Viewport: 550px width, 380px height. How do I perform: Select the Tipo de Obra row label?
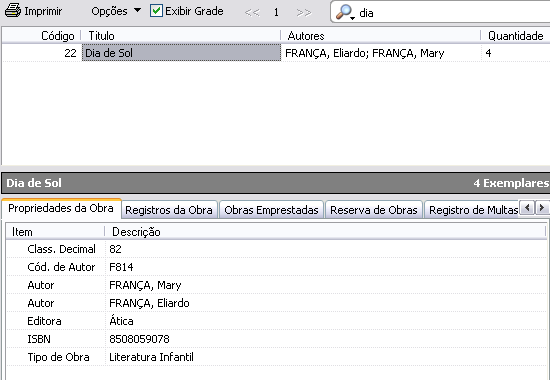[x=58, y=357]
